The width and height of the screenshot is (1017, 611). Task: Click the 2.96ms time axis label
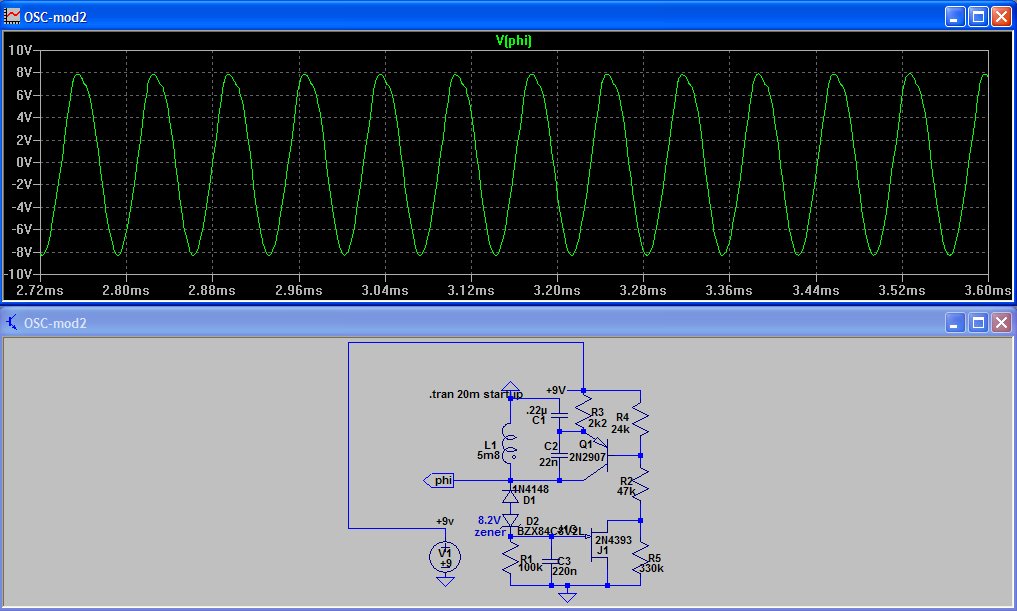298,291
